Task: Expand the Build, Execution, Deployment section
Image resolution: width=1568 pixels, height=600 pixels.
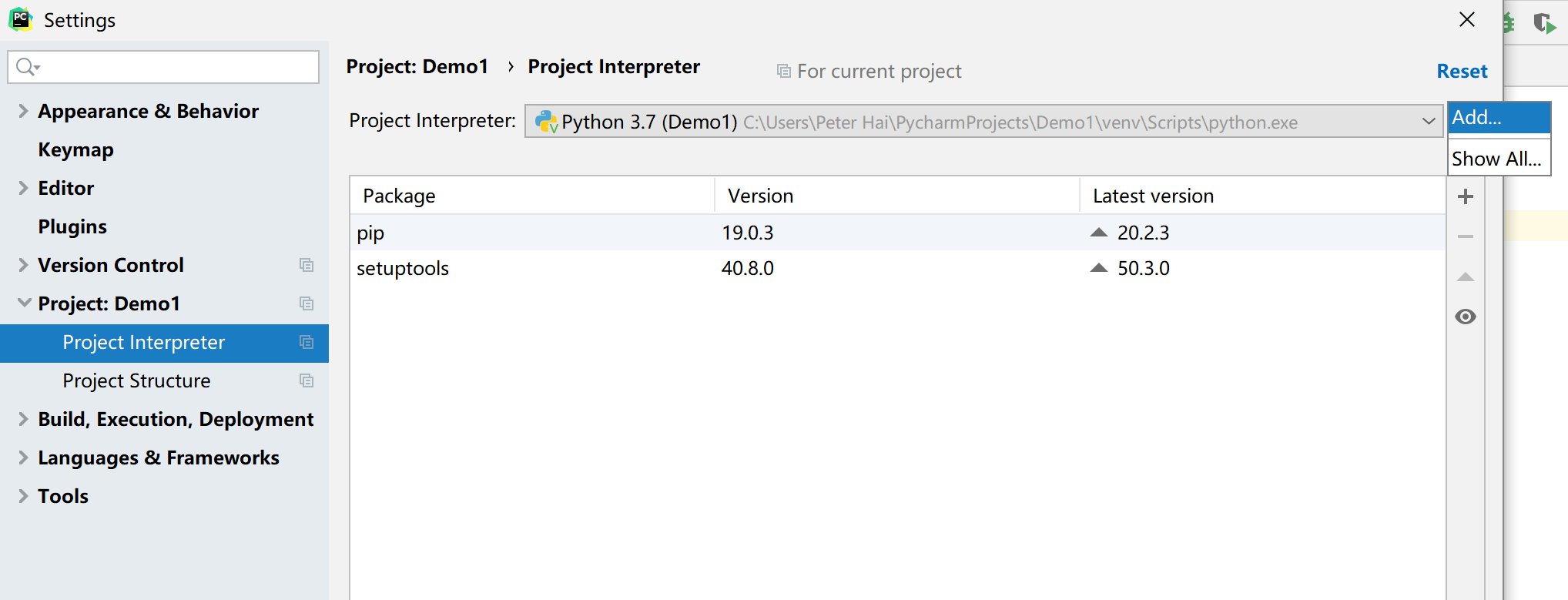Action: 23,419
